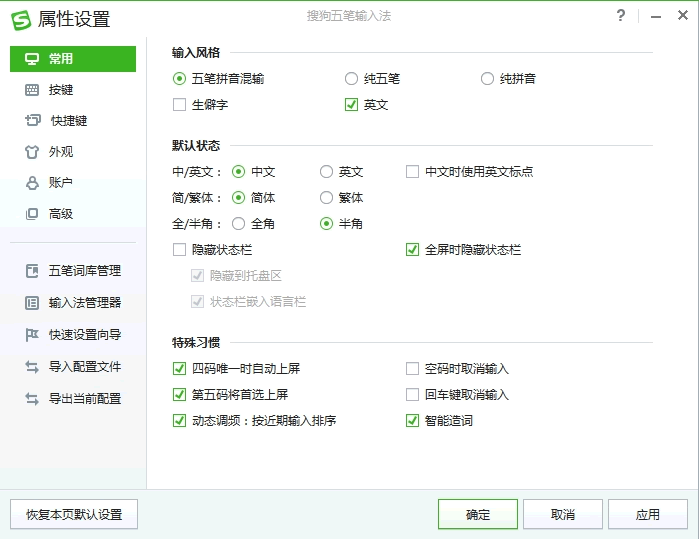Click the shirt icon beside 外观

coord(31,152)
